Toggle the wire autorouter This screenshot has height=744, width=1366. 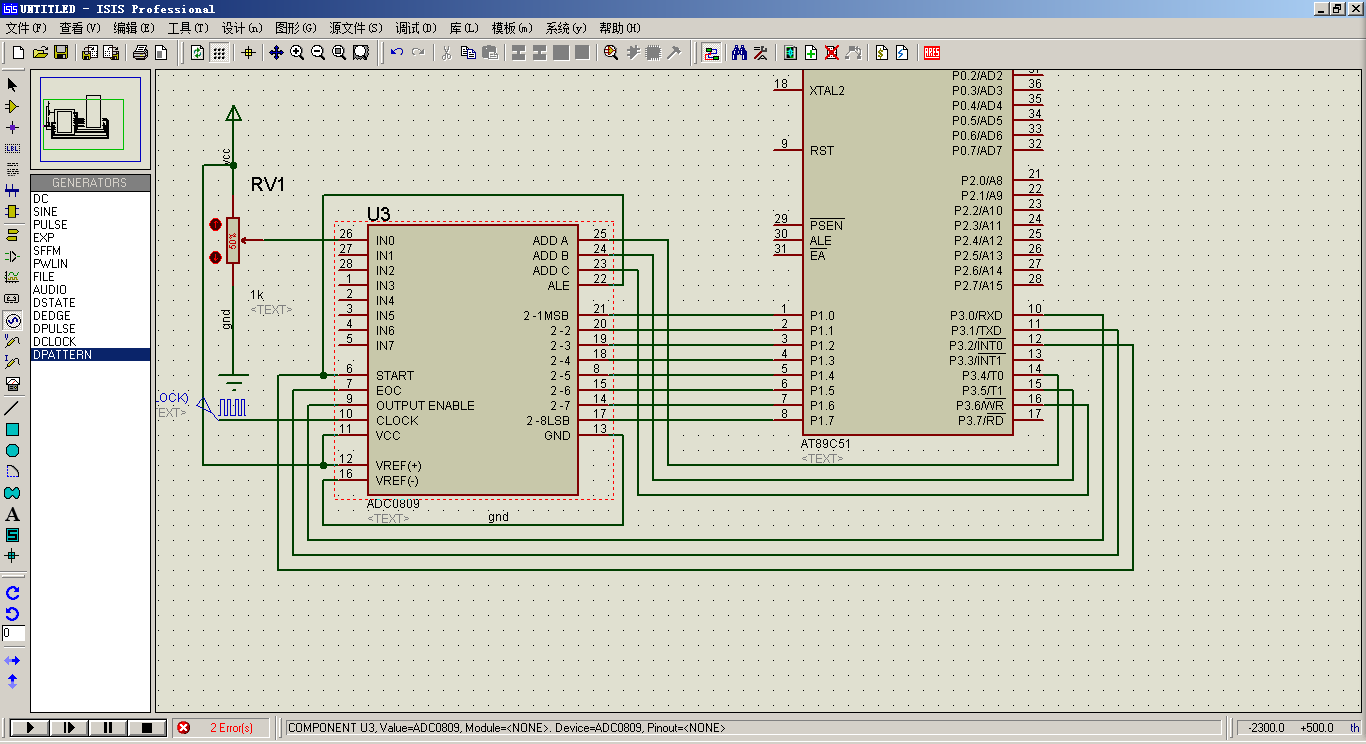pyautogui.click(x=711, y=53)
